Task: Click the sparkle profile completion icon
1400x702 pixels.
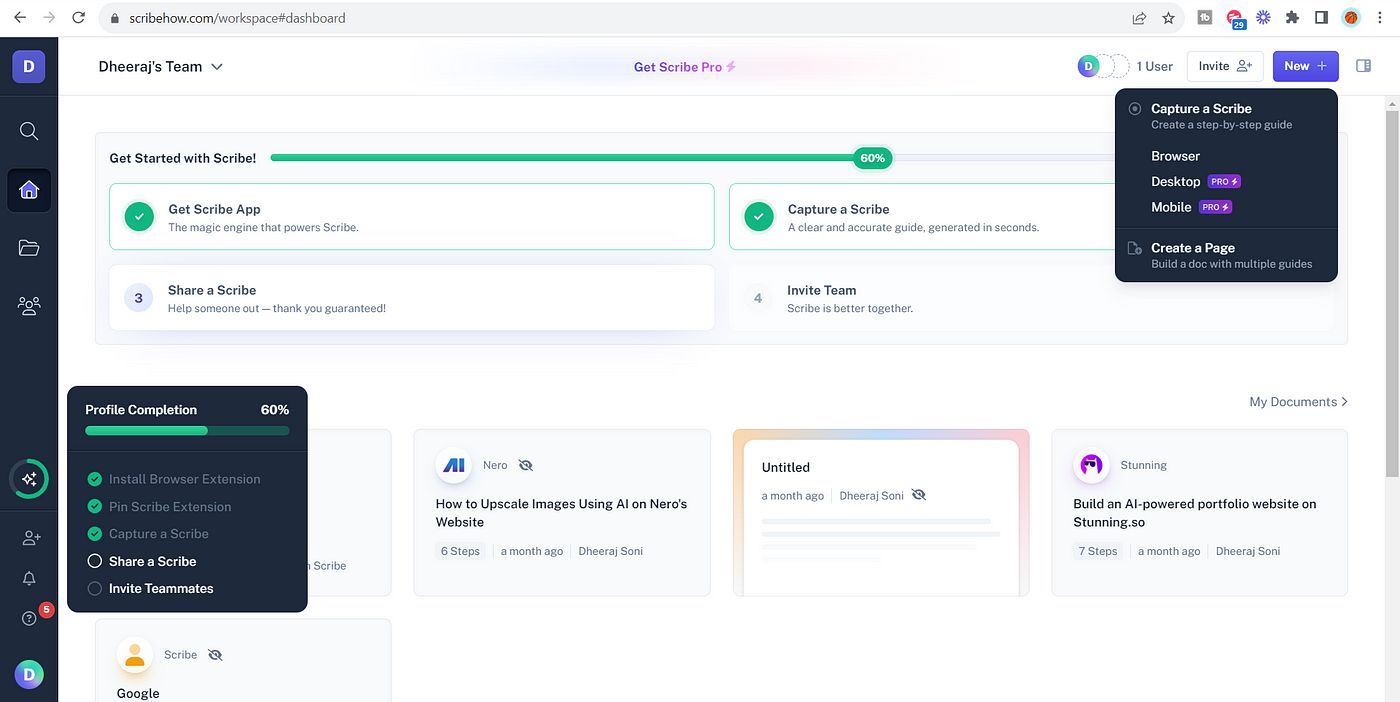Action: 29,478
